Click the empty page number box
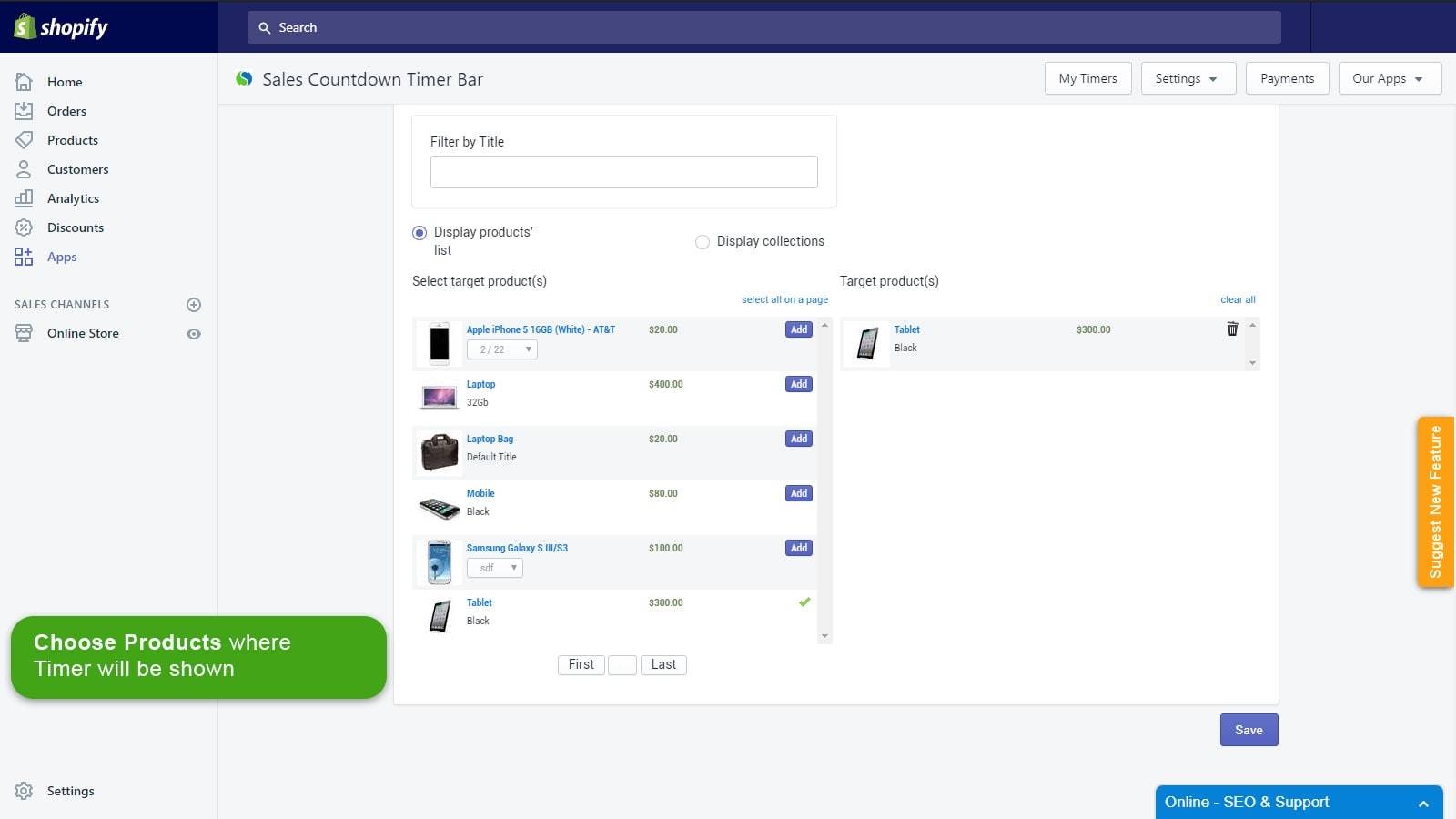1456x819 pixels. pos(622,665)
